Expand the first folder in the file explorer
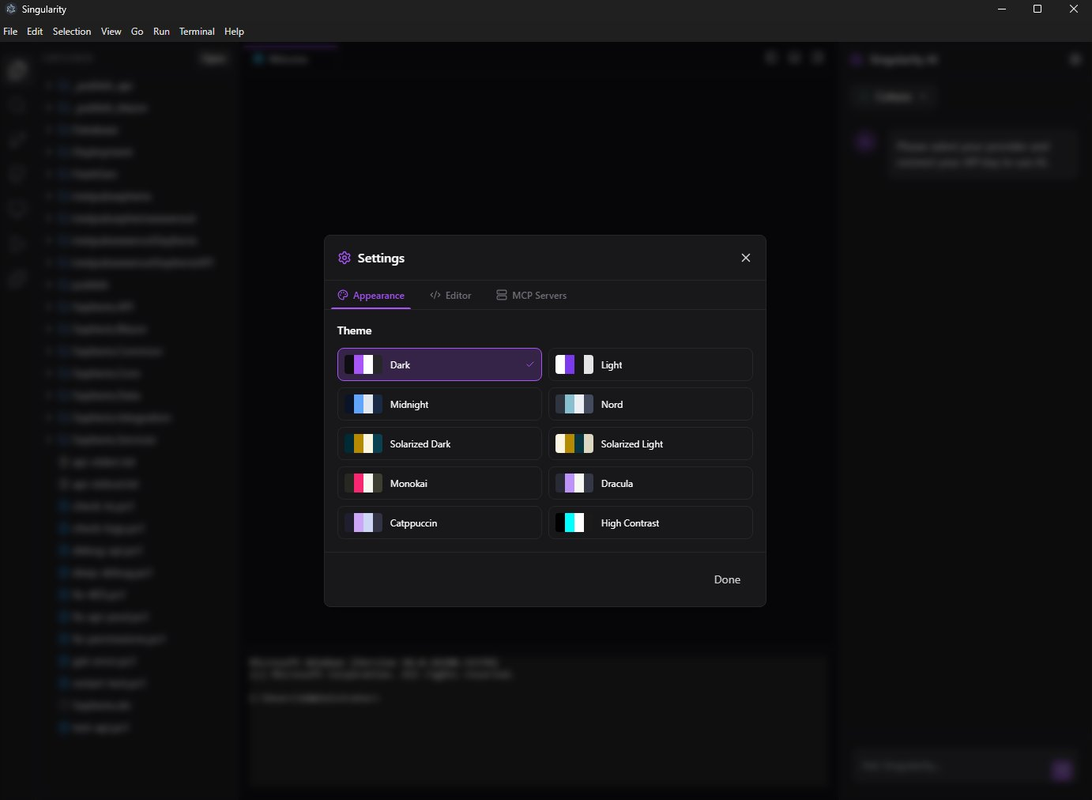This screenshot has height=800, width=1092. click(46, 86)
